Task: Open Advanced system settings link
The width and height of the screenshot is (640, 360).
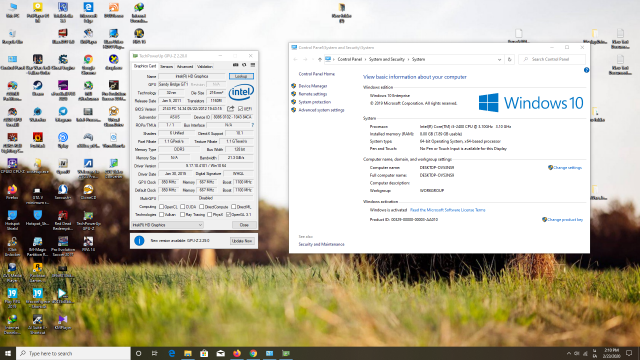Action: (x=321, y=110)
